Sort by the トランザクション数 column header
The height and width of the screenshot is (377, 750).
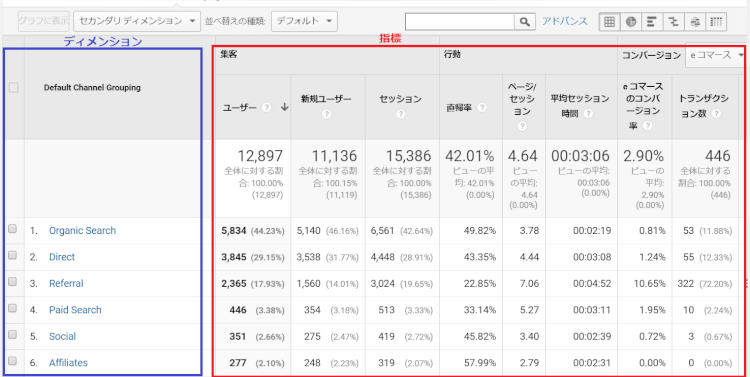(x=704, y=106)
